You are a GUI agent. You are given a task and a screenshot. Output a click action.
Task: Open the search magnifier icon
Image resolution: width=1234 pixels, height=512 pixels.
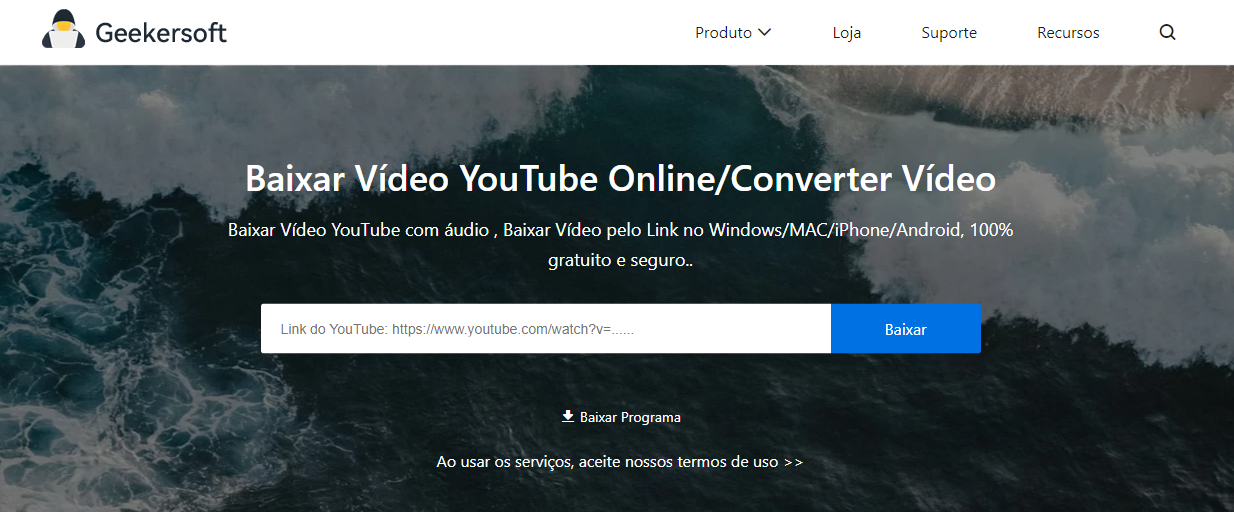tap(1167, 32)
